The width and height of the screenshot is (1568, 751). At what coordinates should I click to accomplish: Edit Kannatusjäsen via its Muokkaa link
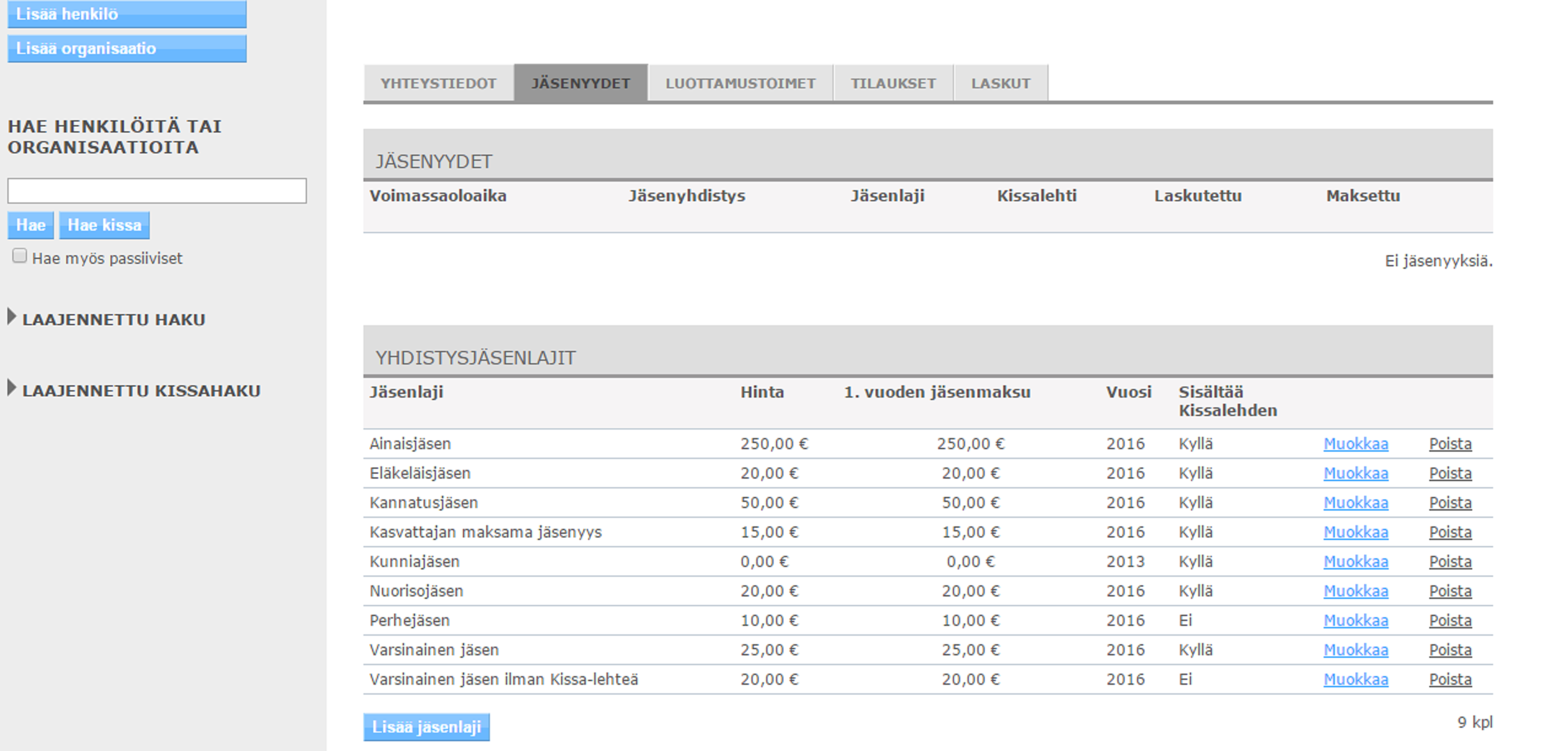pyautogui.click(x=1356, y=503)
